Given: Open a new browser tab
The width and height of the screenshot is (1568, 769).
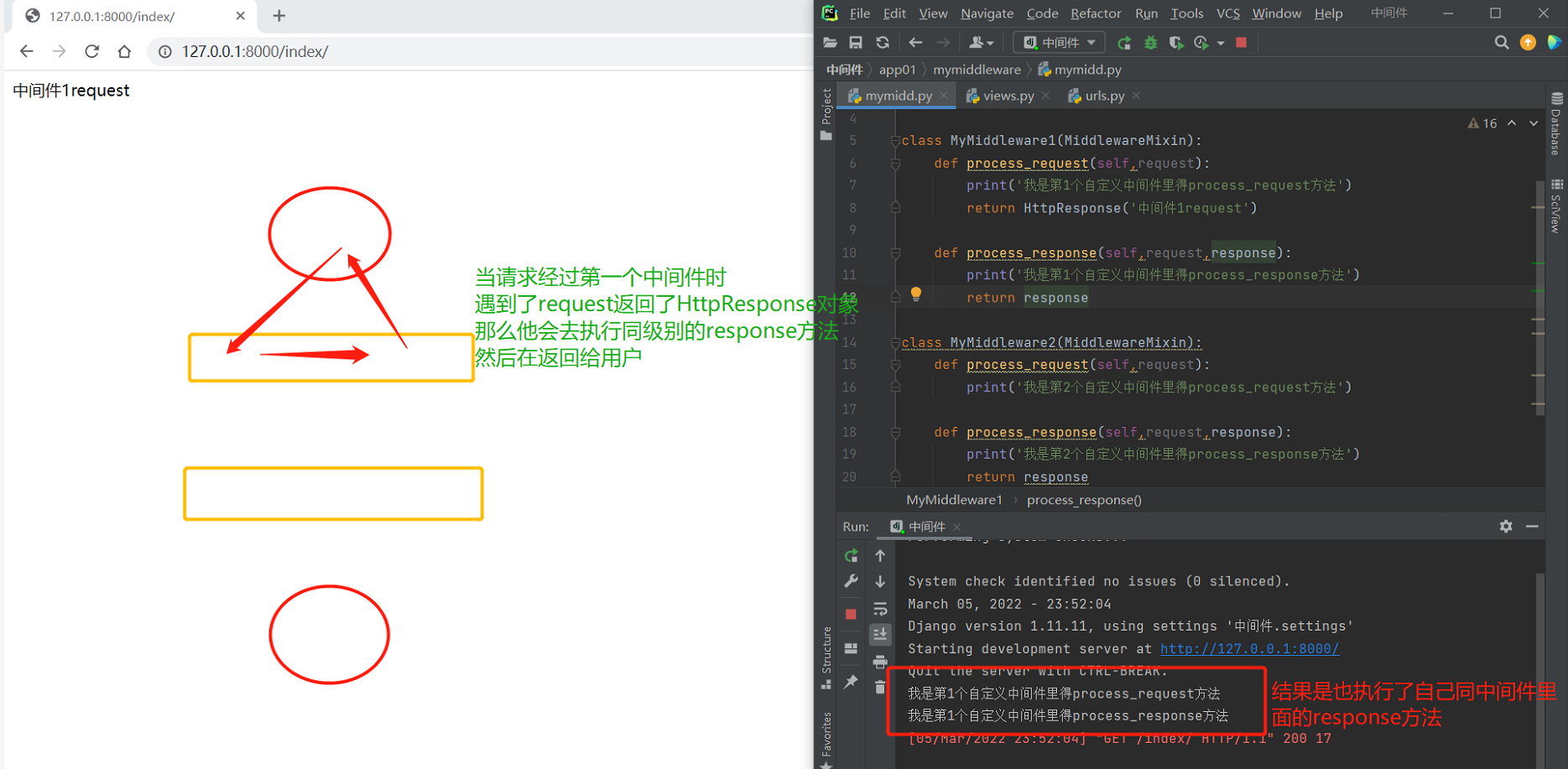Looking at the screenshot, I should 279,16.
